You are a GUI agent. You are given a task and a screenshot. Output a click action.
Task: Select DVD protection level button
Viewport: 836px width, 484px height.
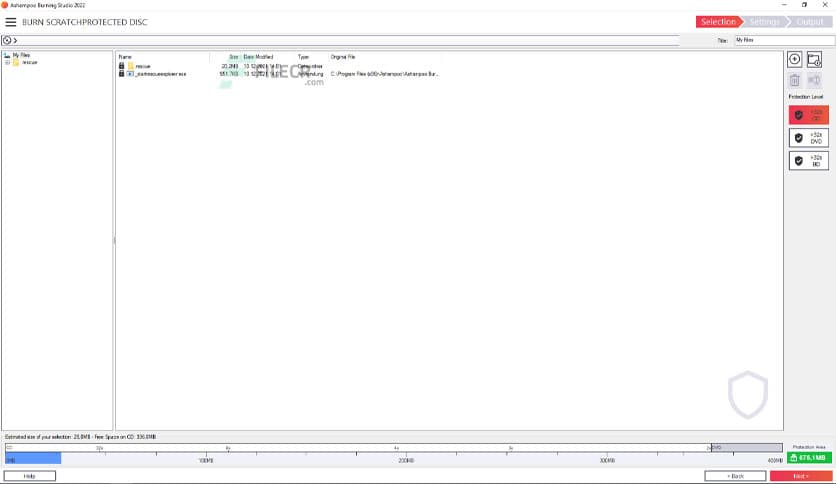tap(808, 138)
